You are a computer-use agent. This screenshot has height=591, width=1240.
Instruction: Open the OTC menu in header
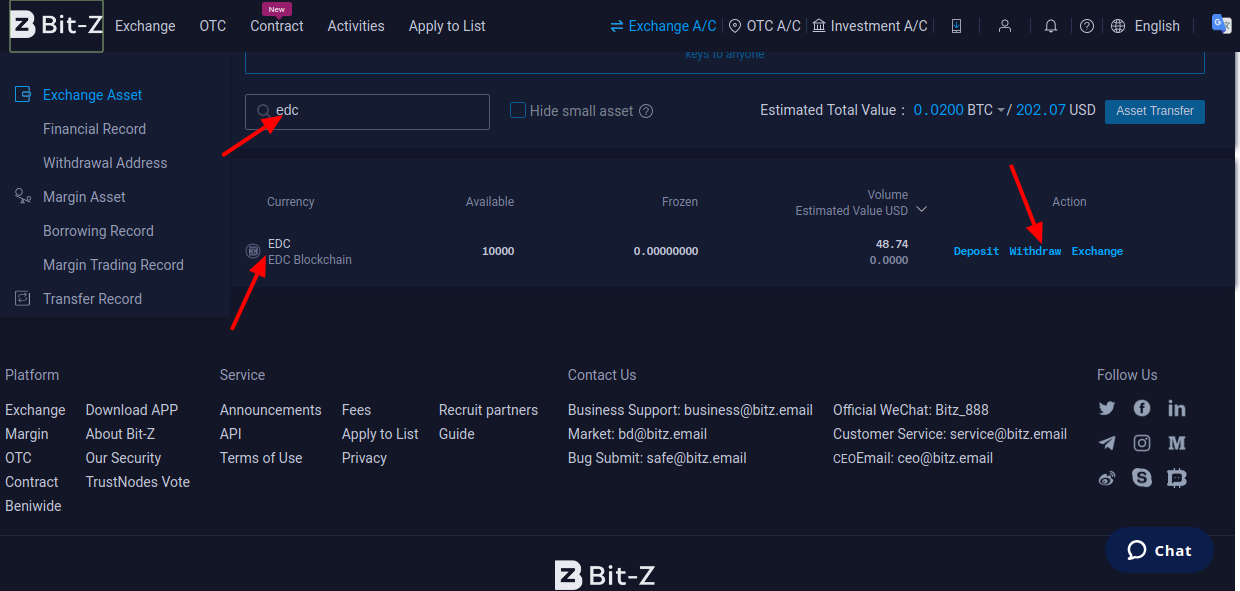click(213, 26)
